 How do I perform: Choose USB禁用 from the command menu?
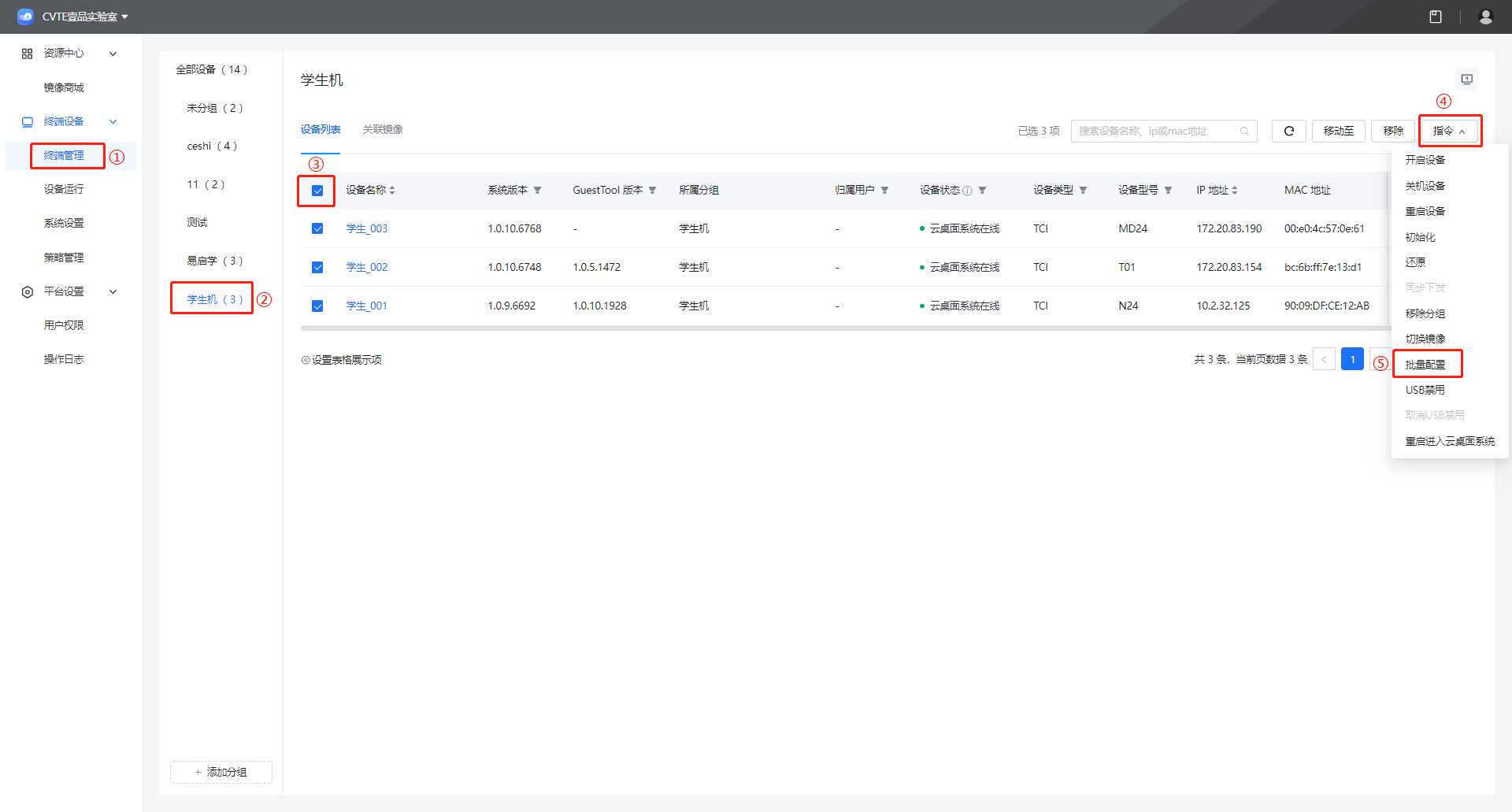[1425, 390]
